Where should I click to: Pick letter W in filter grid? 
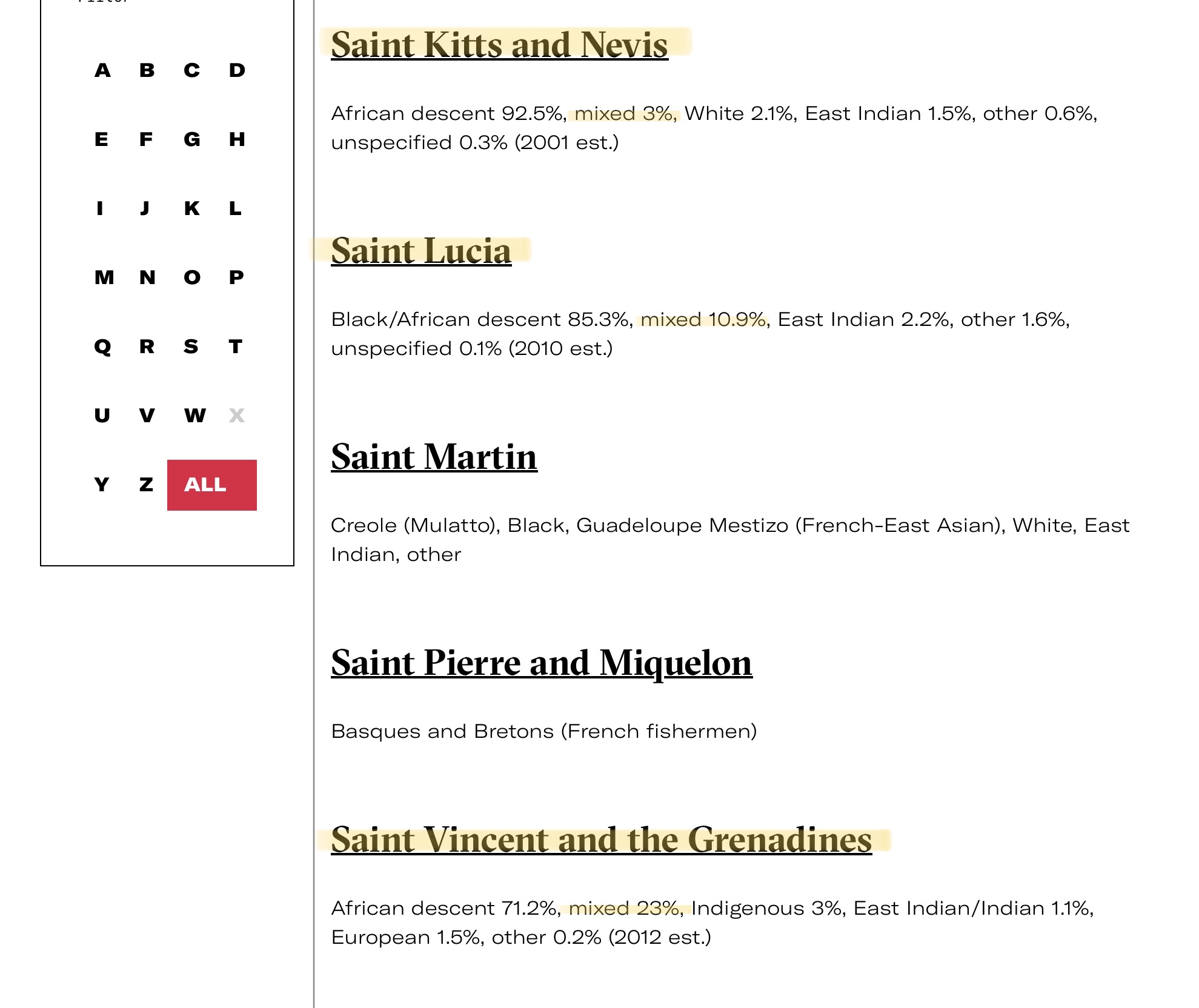point(194,416)
